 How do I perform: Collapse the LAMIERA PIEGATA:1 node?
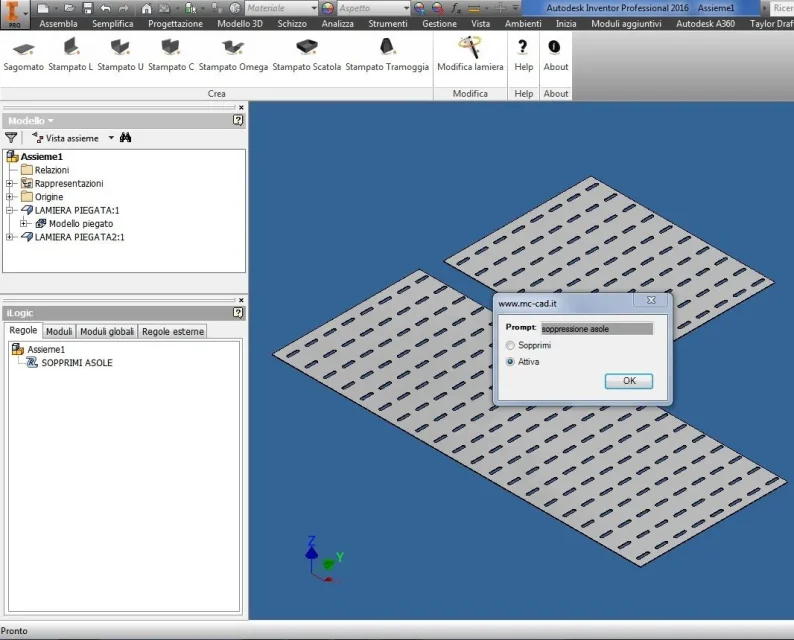point(9,210)
